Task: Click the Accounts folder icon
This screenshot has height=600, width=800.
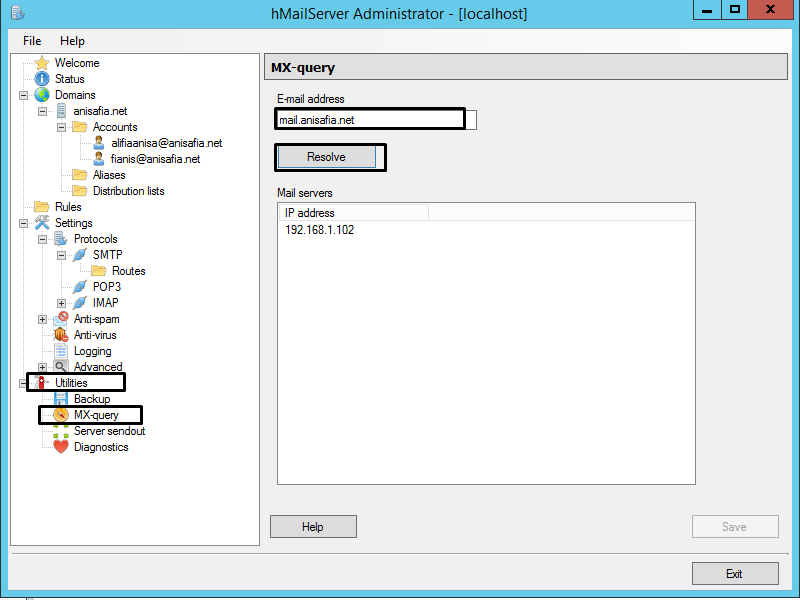Action: [80, 127]
